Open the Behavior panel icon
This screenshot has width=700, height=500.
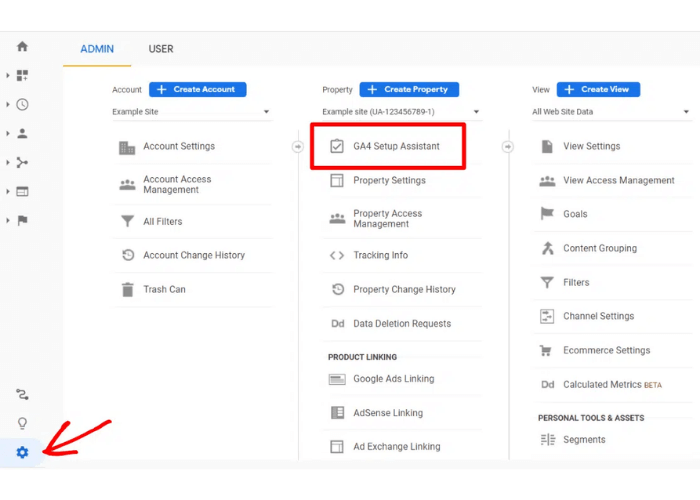[x=22, y=192]
